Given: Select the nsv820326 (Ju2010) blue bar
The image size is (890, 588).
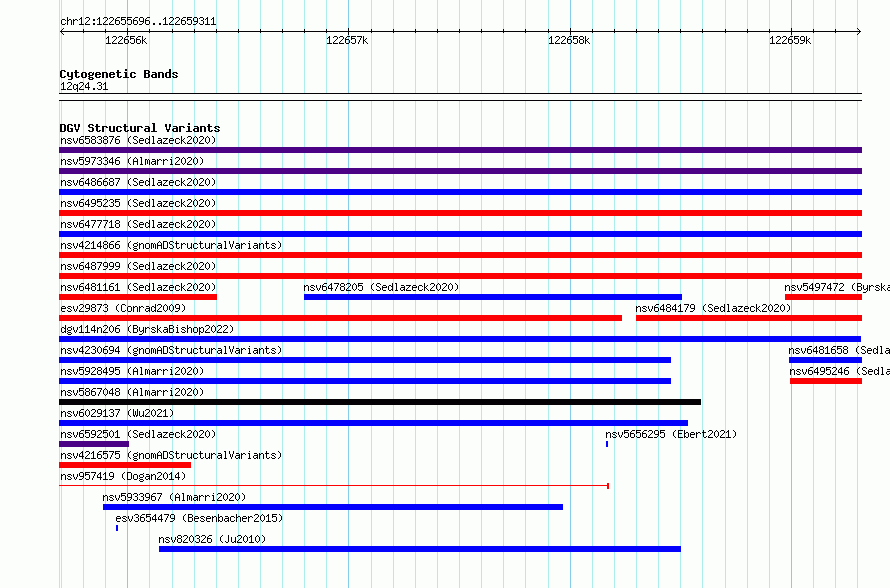Looking at the screenshot, I should 419,549.
